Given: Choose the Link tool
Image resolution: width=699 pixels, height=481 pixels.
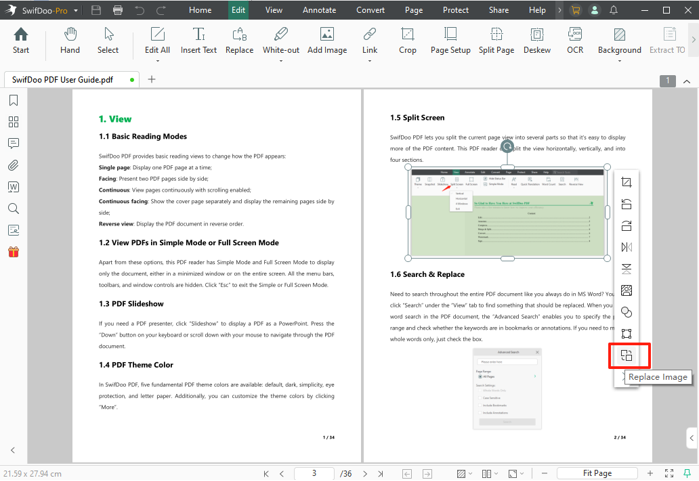Looking at the screenshot, I should click(x=370, y=40).
